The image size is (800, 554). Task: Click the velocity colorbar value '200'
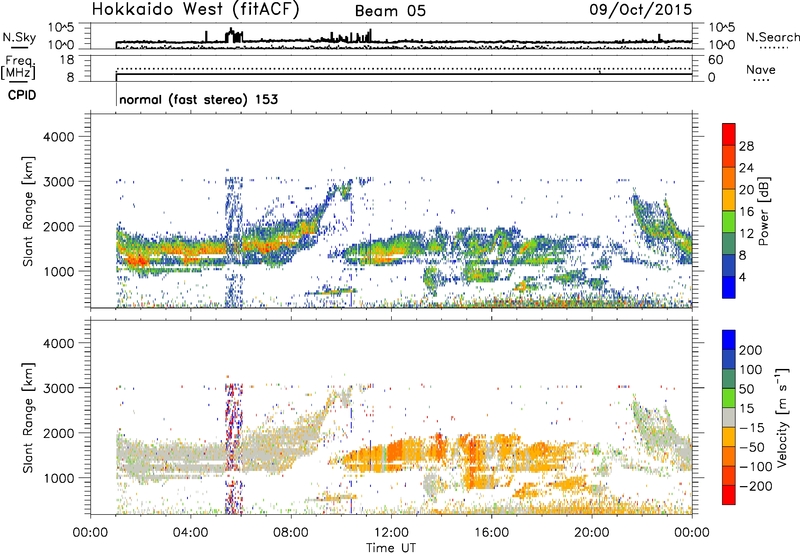[x=751, y=350]
